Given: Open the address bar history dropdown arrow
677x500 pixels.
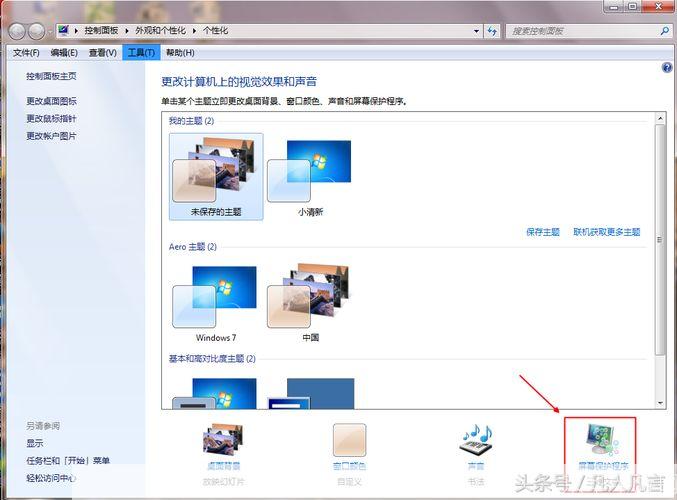Looking at the screenshot, I should [x=476, y=31].
